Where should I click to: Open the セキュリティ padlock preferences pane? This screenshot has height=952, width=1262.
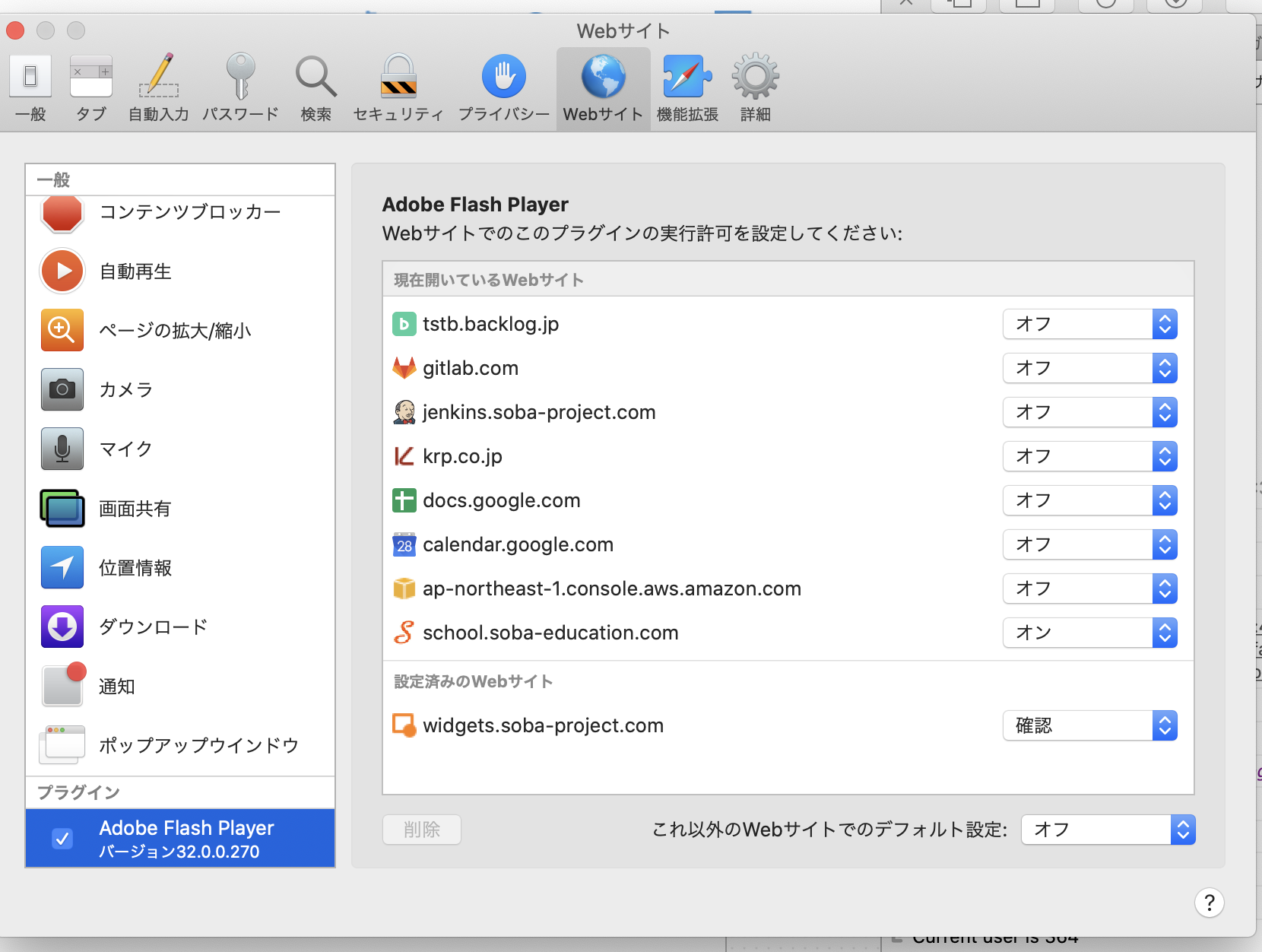[398, 89]
